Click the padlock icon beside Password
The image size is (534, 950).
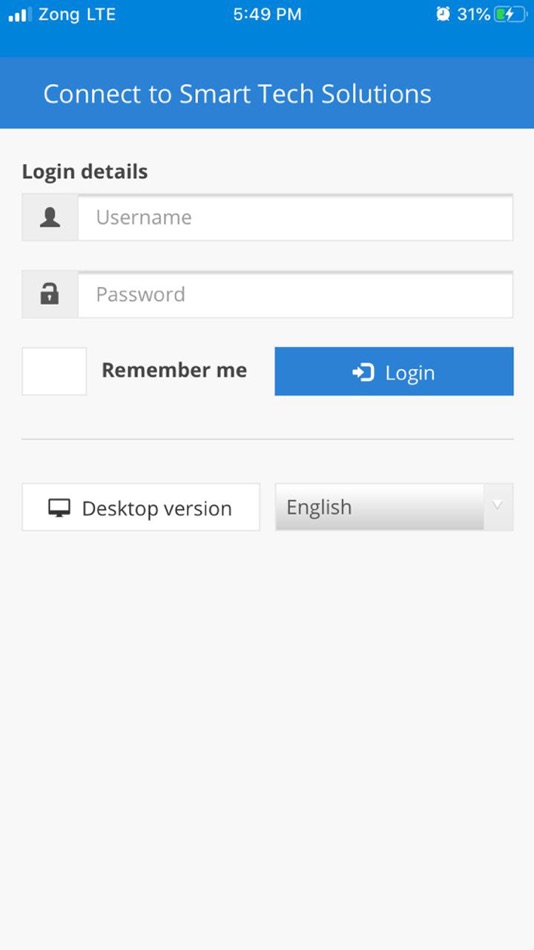(50, 294)
